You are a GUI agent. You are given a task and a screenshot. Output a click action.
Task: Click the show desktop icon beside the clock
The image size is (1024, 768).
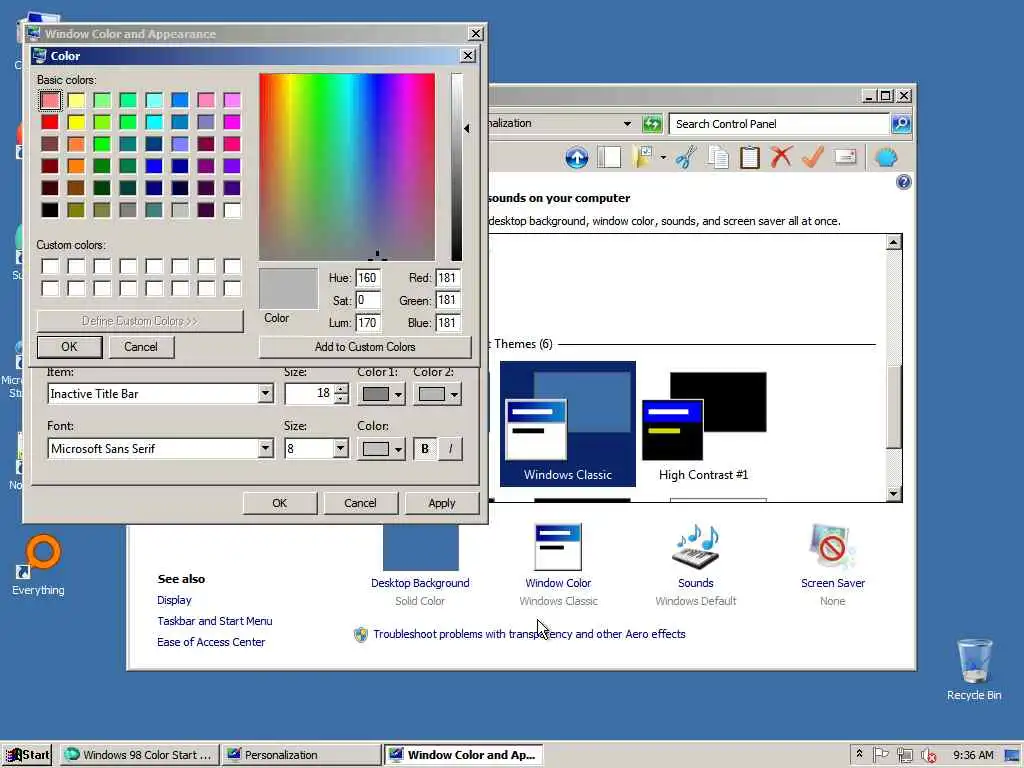click(1012, 755)
